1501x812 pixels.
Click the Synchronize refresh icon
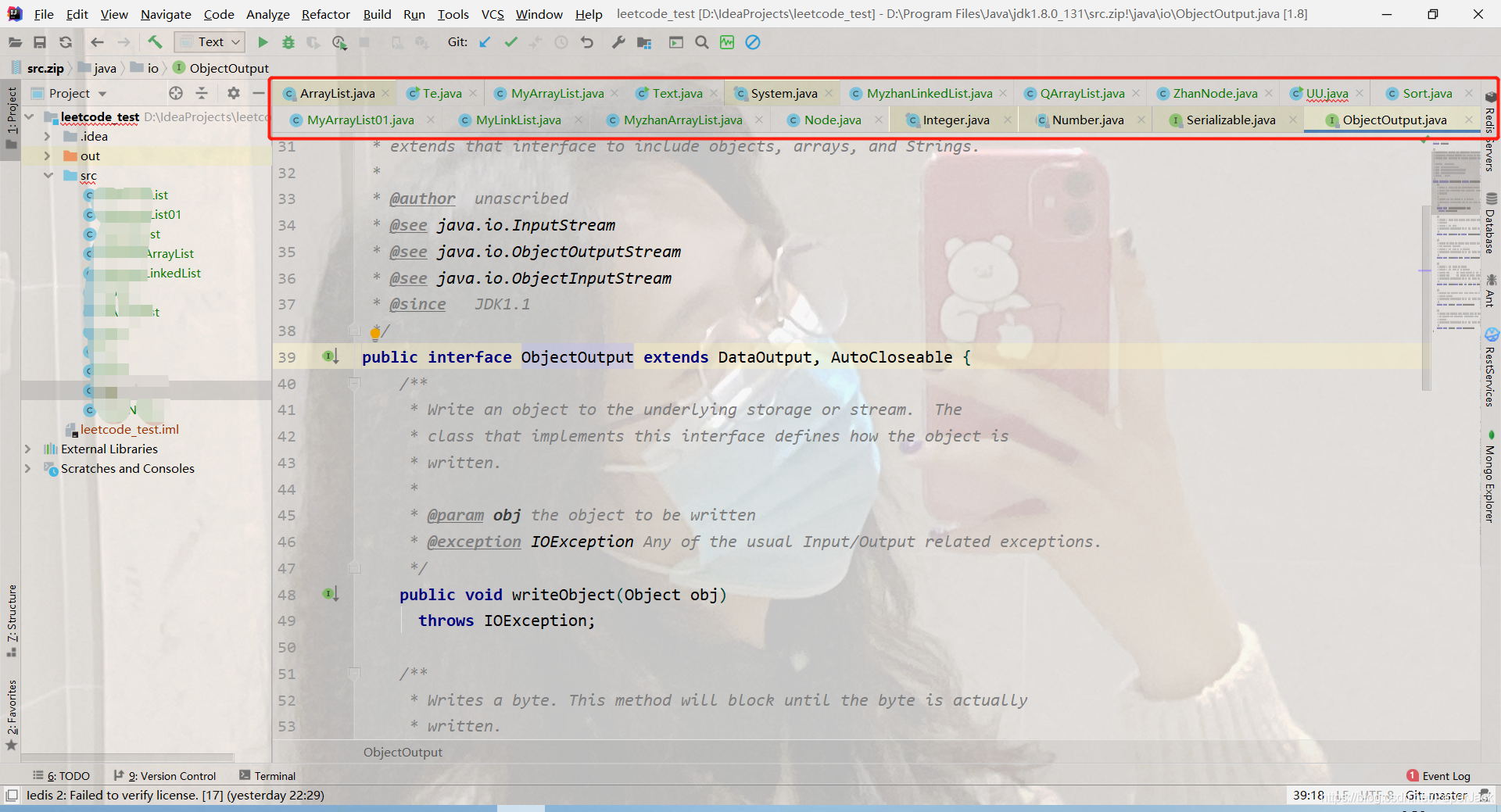66,42
